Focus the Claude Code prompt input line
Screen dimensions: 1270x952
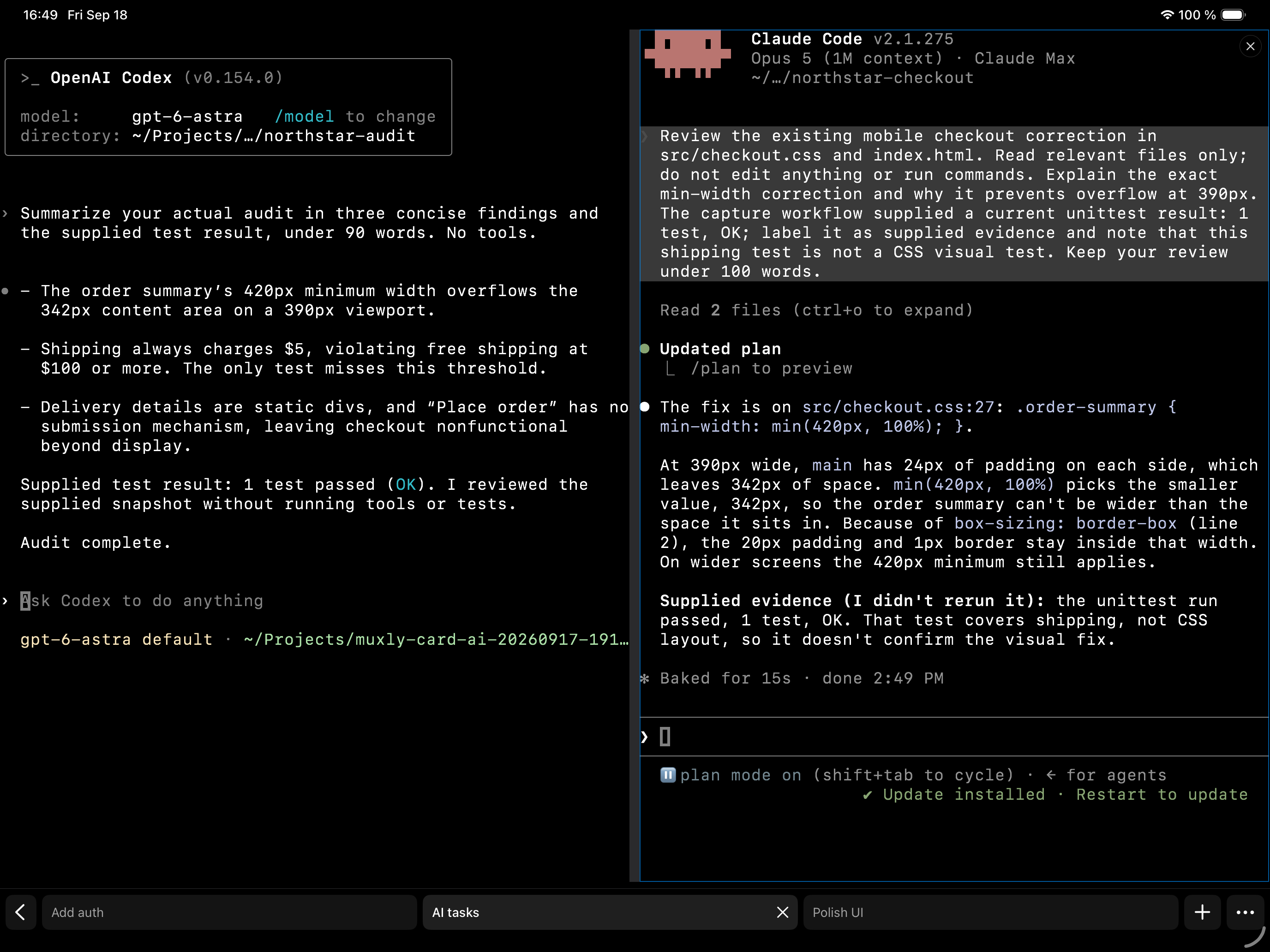click(953, 737)
